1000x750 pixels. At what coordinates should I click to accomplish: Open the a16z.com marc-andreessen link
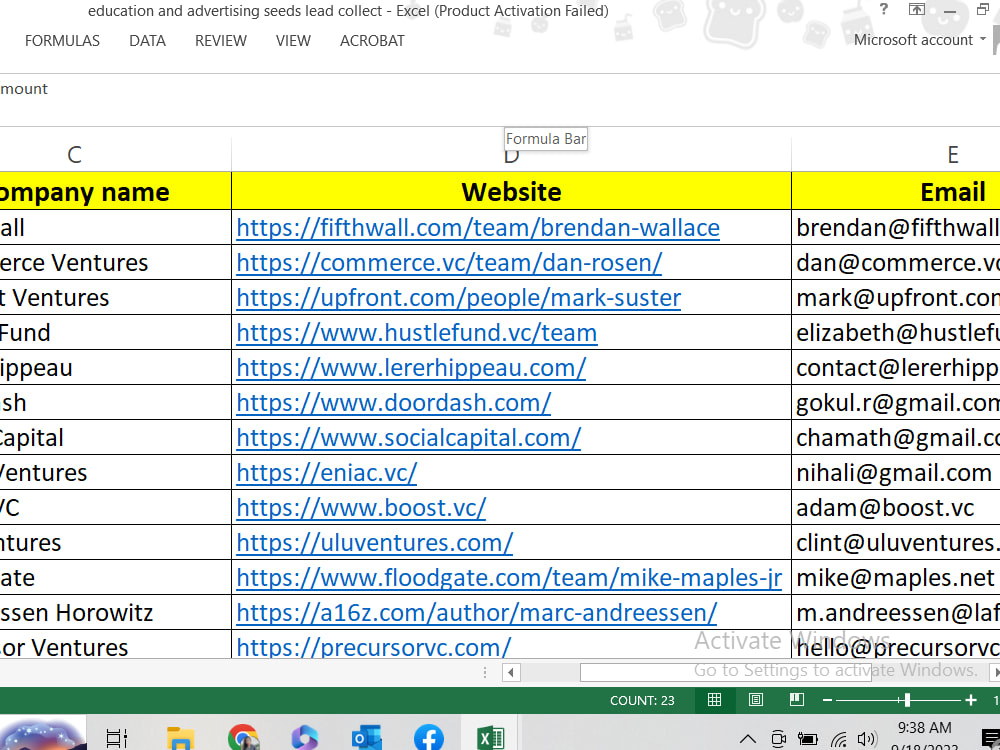pos(476,613)
